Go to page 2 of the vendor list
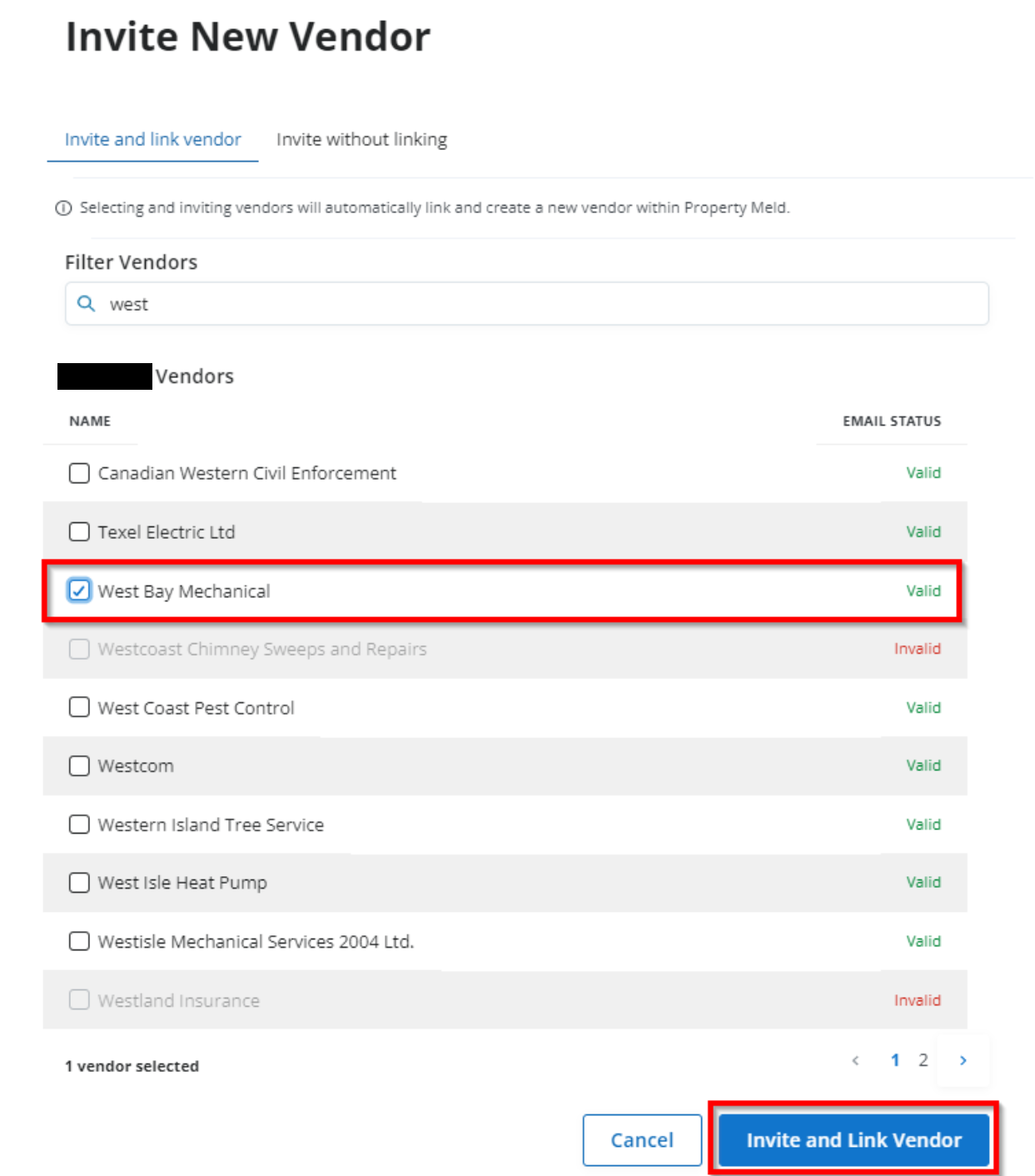The image size is (1035, 1176). click(923, 1060)
